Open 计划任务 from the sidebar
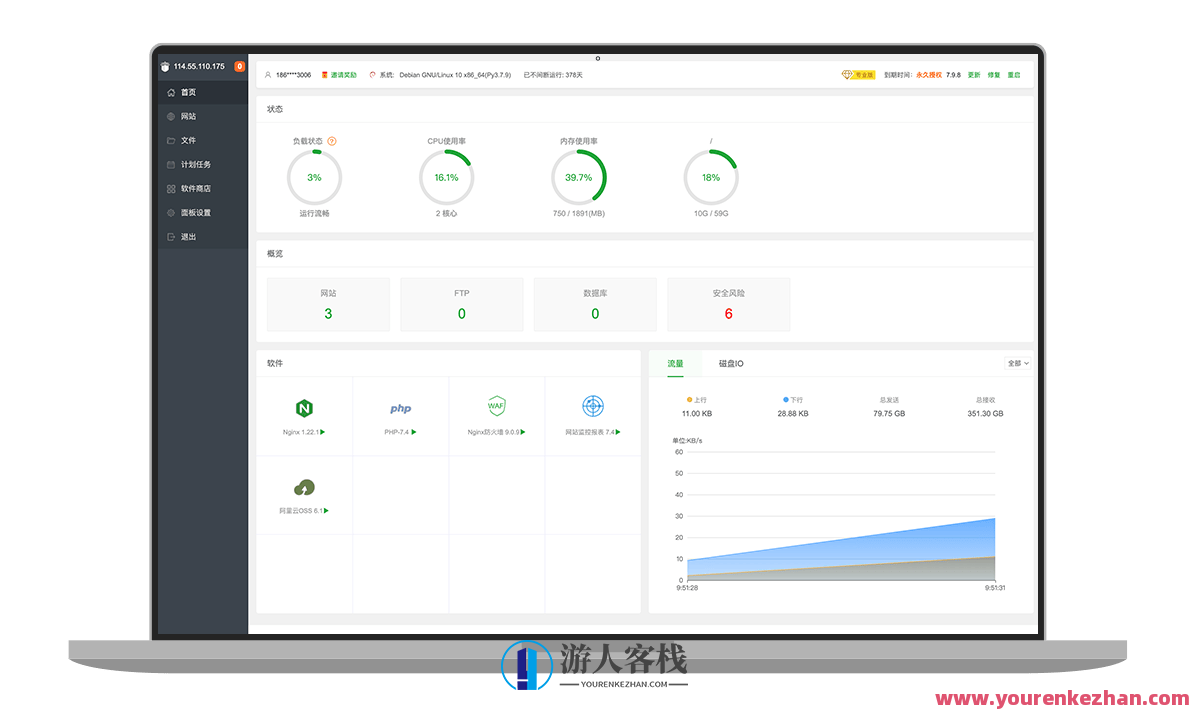Image resolution: width=1195 pixels, height=715 pixels. coord(195,164)
